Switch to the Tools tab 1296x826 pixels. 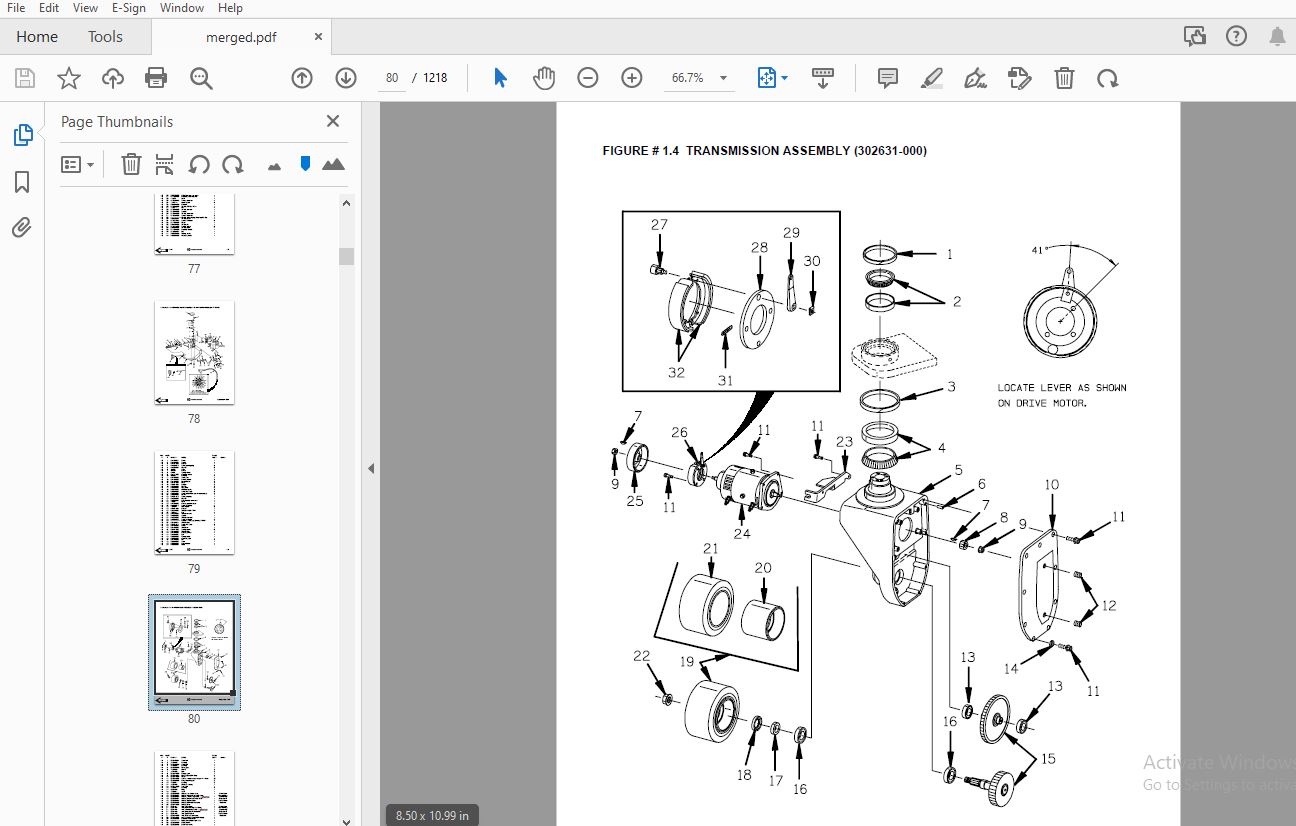[105, 37]
